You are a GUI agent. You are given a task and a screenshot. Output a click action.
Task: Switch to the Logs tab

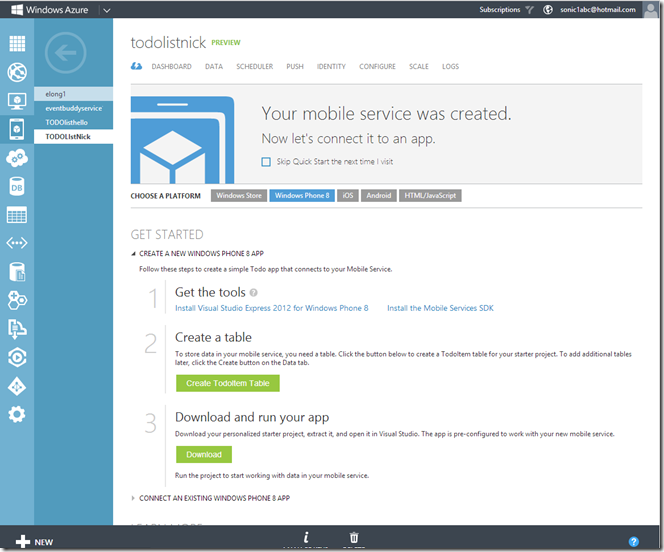[451, 66]
